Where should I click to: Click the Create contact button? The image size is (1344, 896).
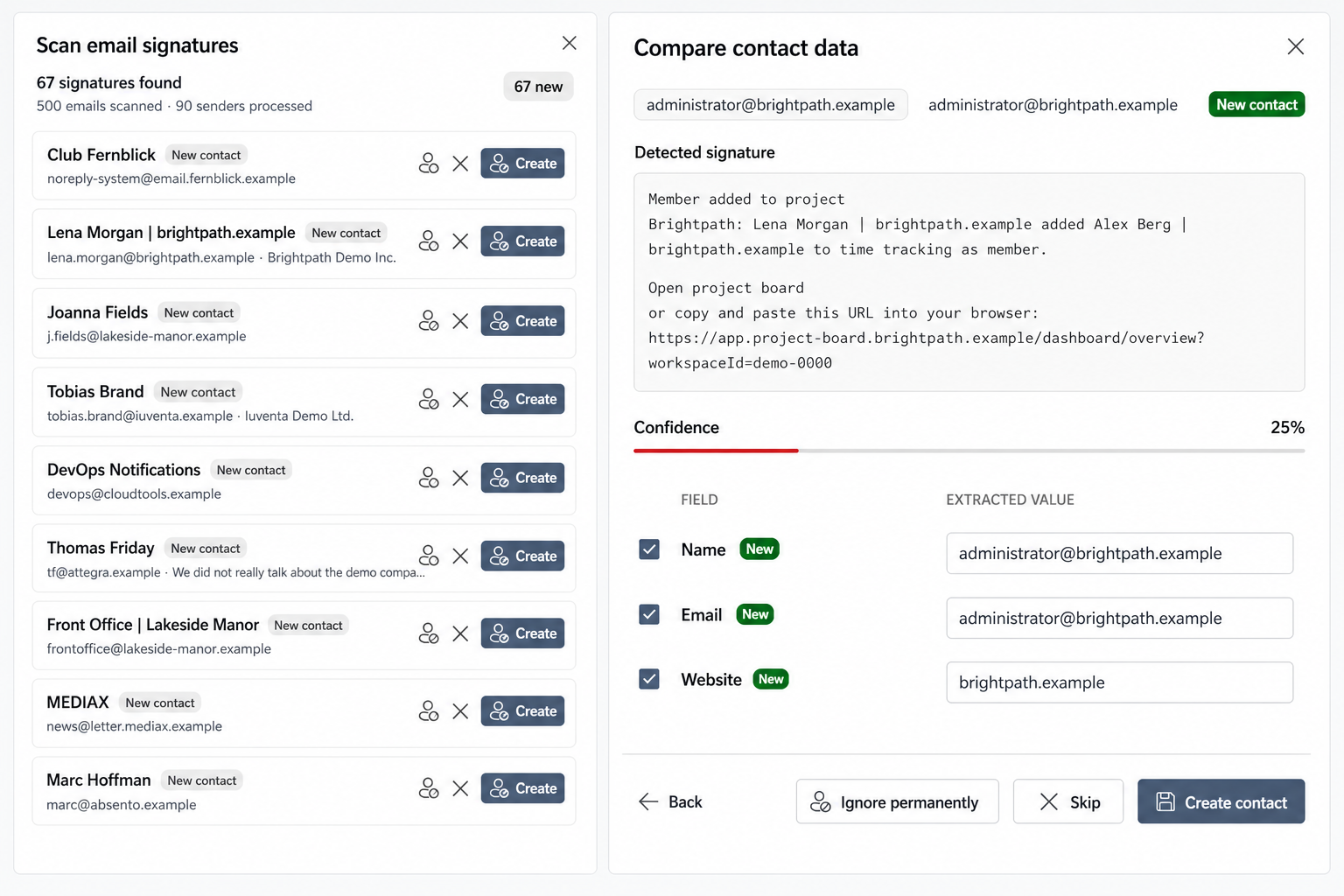point(1221,801)
